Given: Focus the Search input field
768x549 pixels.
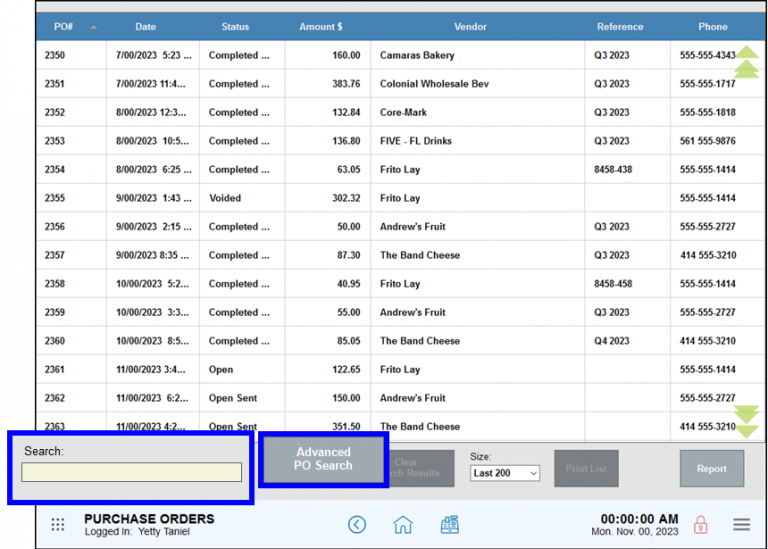Looking at the screenshot, I should (131, 472).
